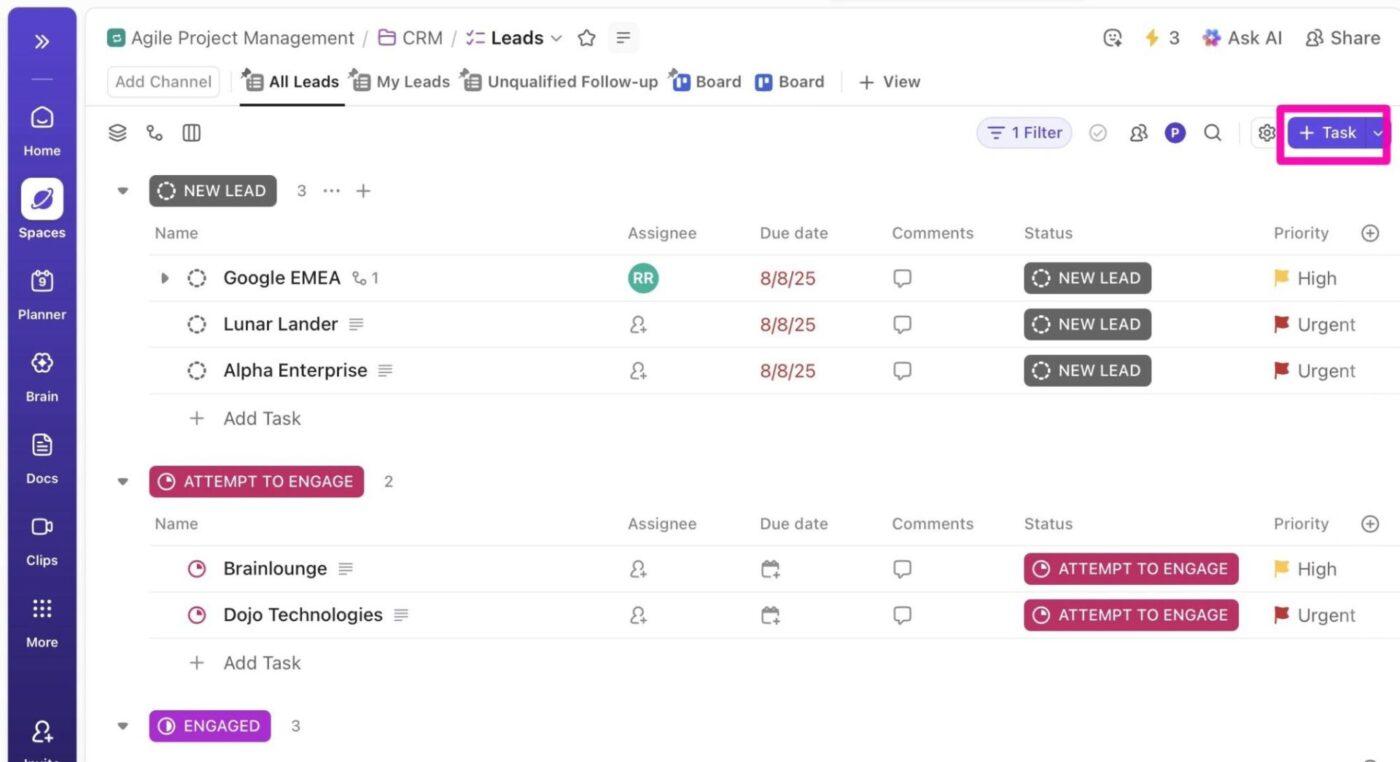Viewport: 1400px width, 762px height.
Task: Open search with the magnifying glass icon
Action: click(1213, 132)
